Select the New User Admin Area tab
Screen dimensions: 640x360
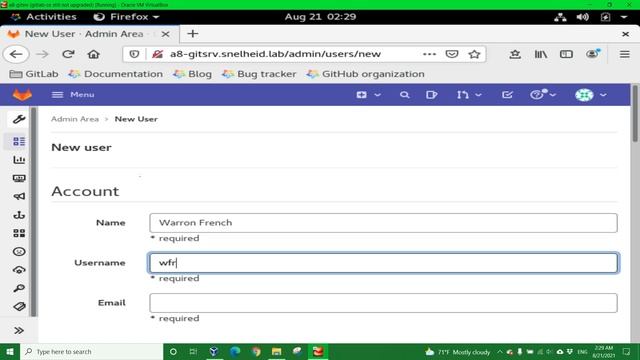[90, 34]
